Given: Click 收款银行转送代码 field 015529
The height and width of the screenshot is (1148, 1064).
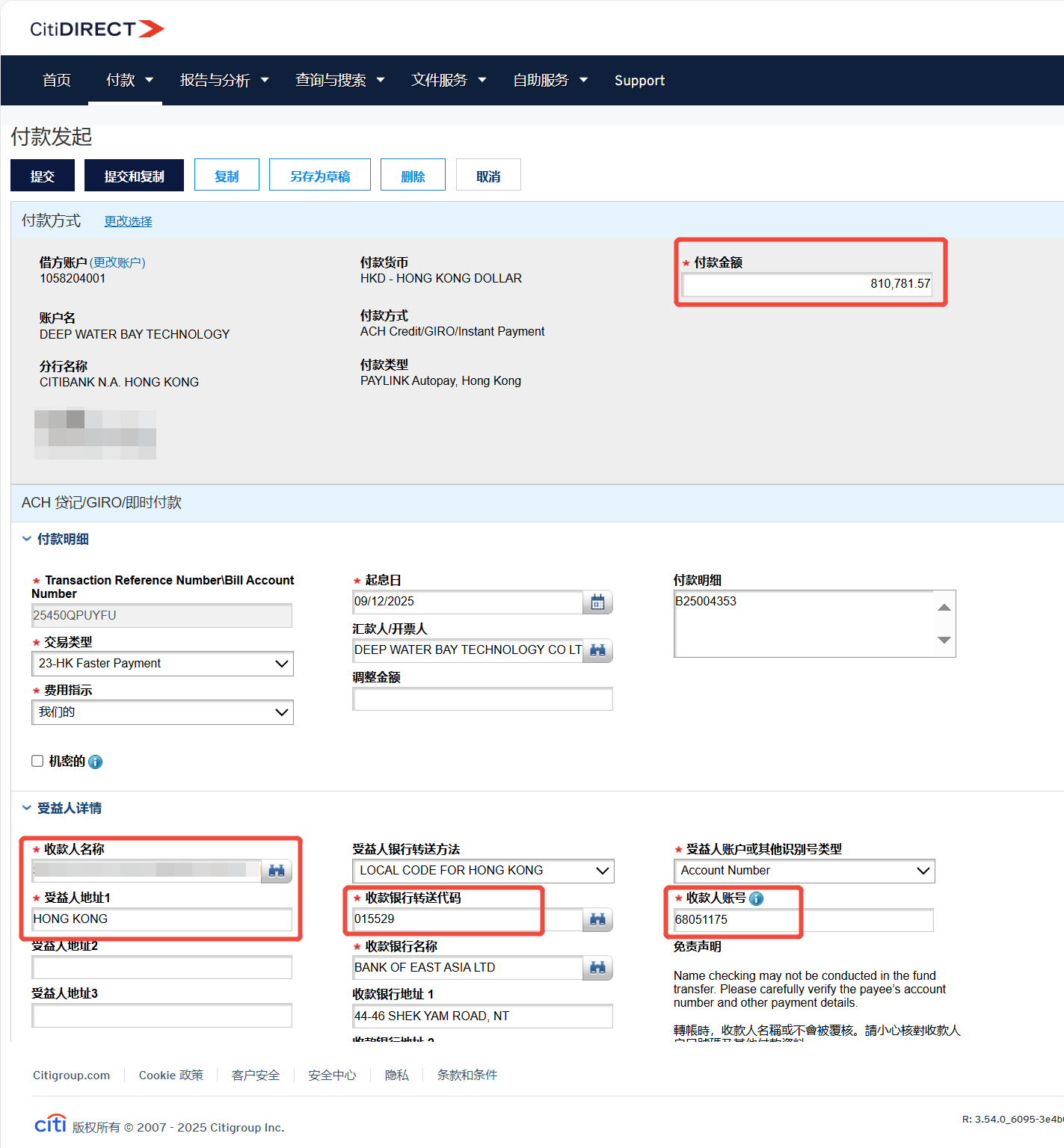Looking at the screenshot, I should 468,919.
